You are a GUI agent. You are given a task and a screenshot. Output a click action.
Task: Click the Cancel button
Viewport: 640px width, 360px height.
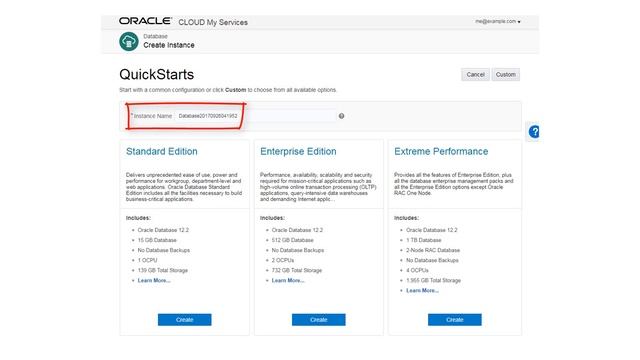(476, 74)
